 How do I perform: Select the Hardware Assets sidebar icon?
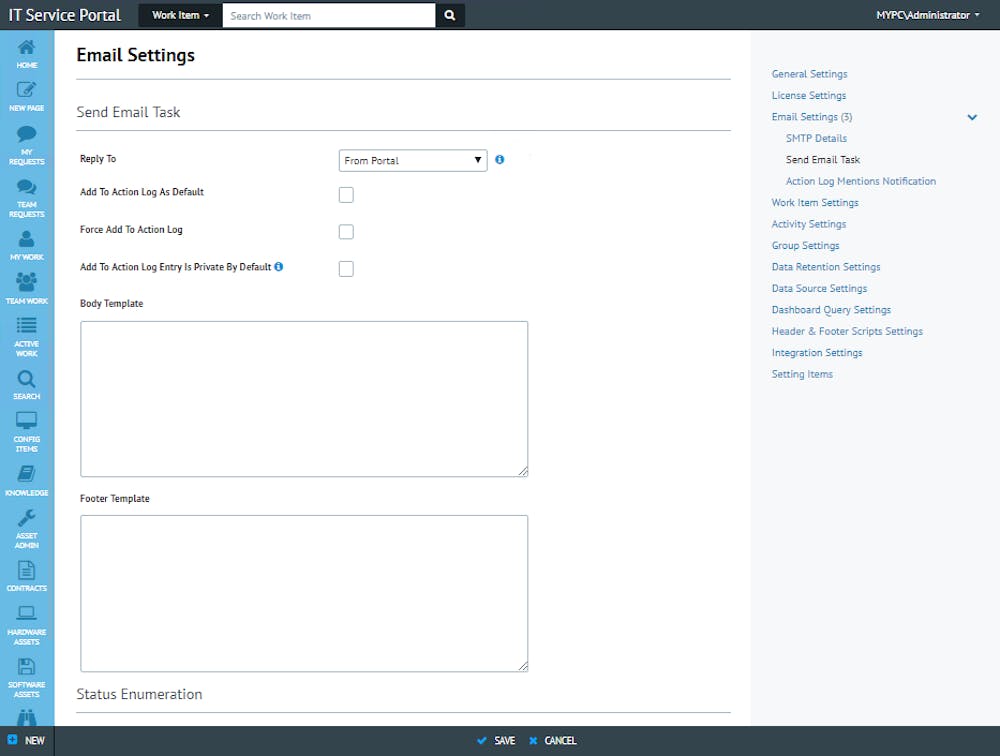27,618
